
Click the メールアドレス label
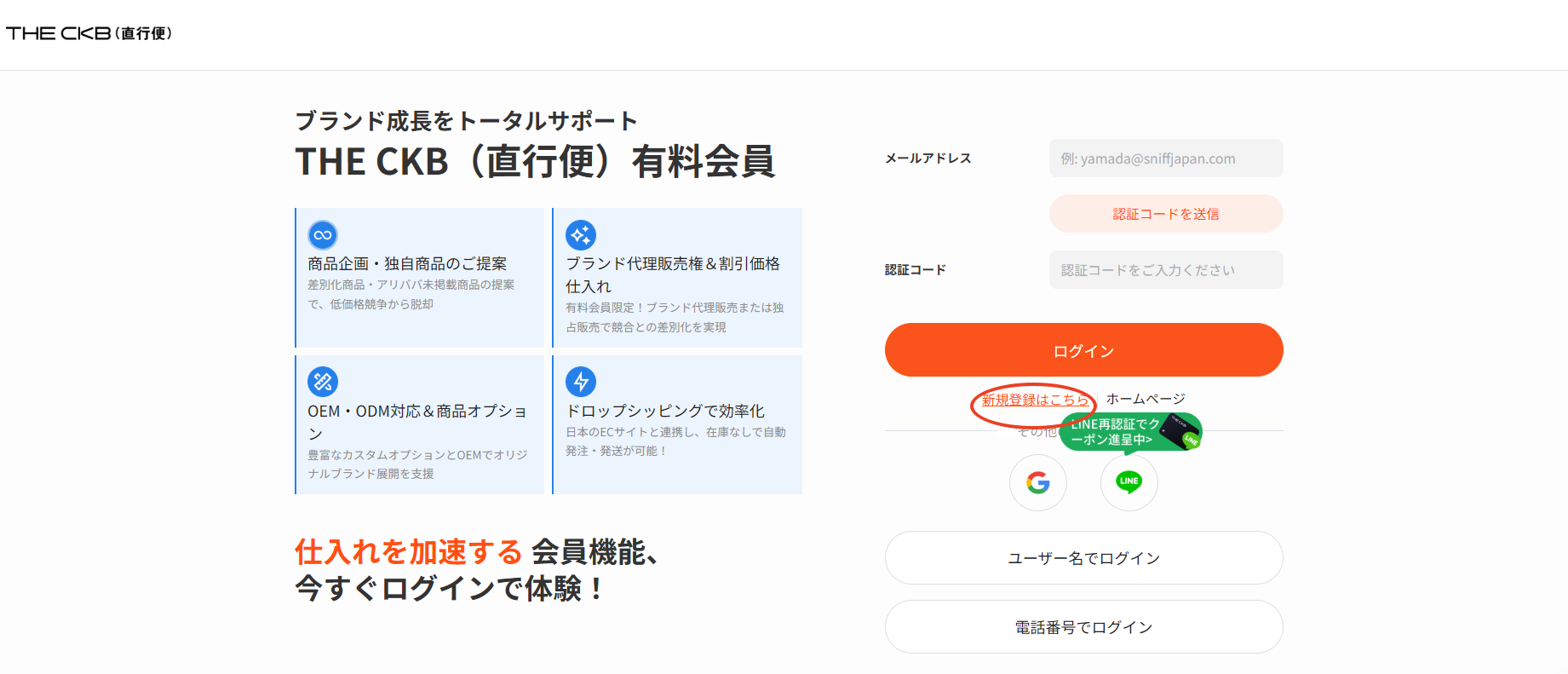(x=928, y=158)
